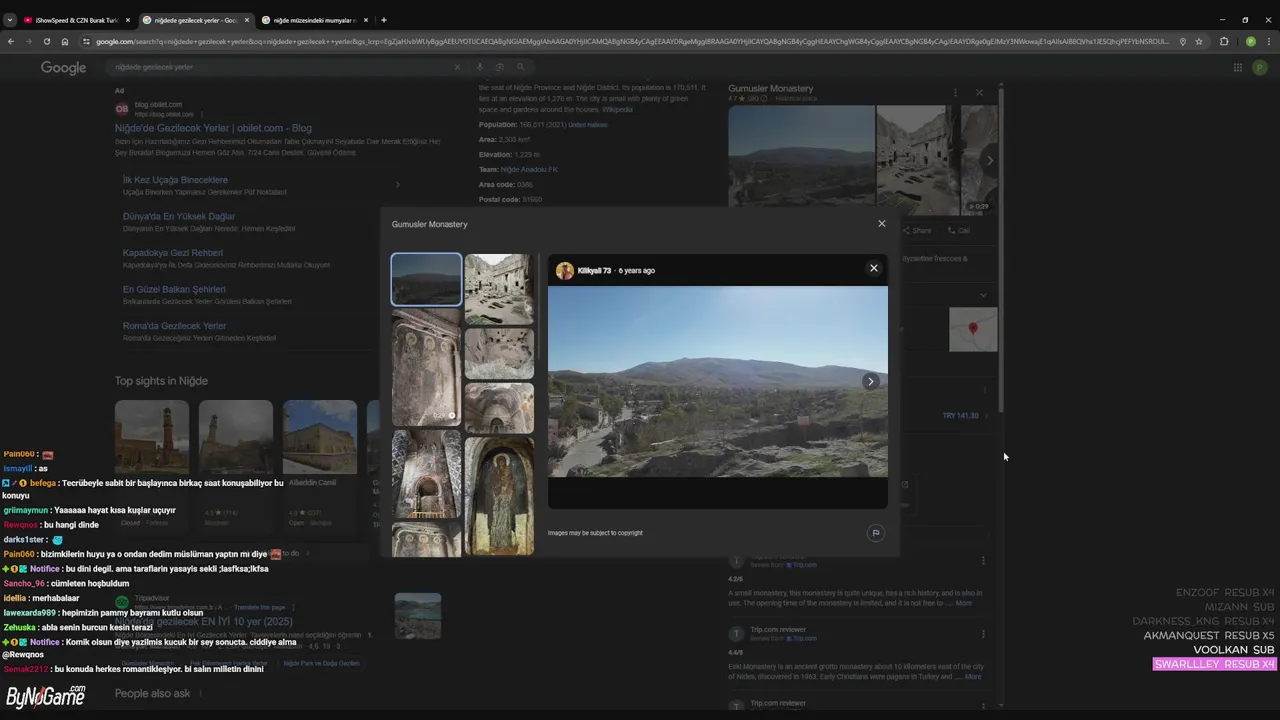1280x720 pixels.
Task: Click the browser address bar
Action: coord(630,41)
